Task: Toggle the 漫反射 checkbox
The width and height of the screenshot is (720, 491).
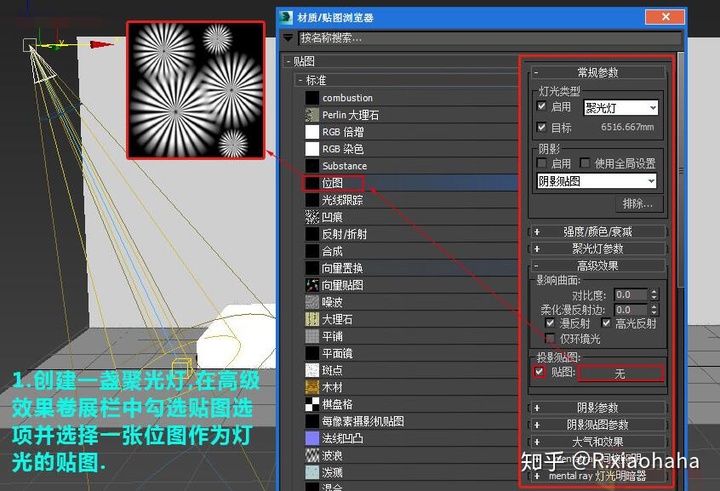Action: click(x=550, y=323)
